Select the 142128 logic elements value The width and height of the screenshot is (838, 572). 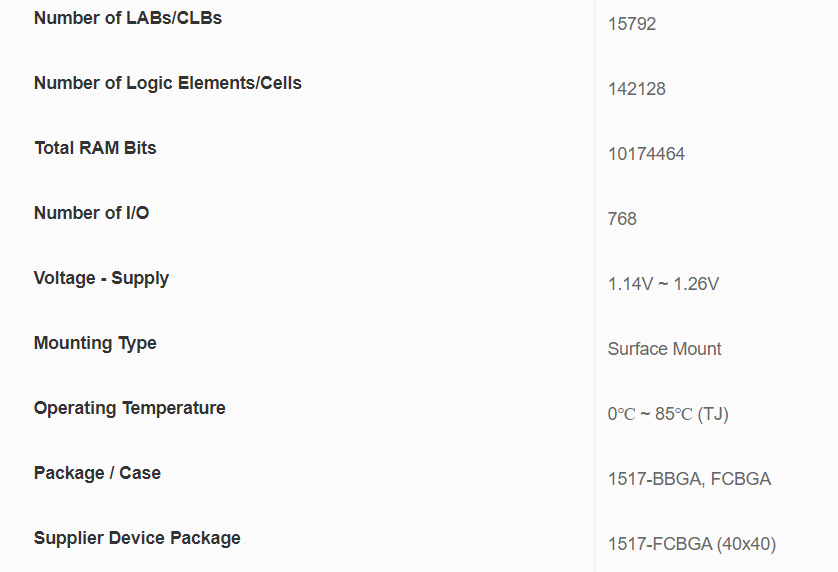point(636,89)
